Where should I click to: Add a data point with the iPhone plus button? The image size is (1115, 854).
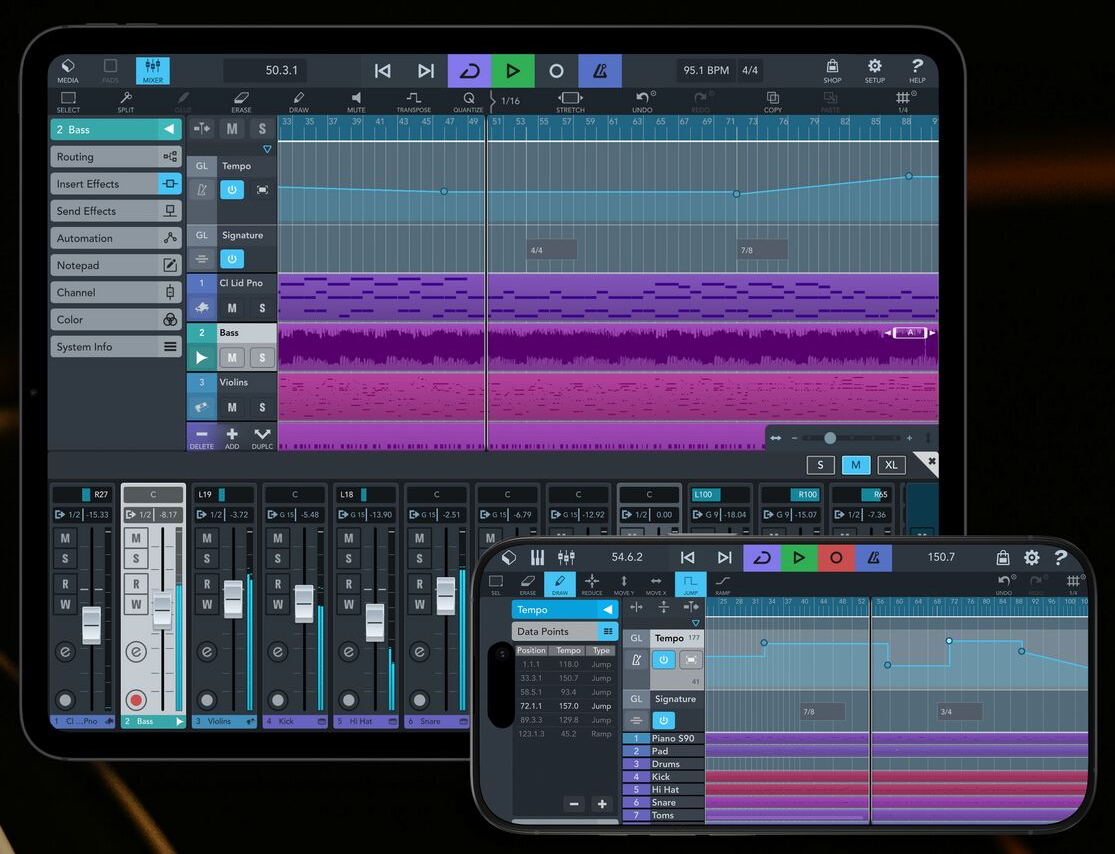(602, 804)
